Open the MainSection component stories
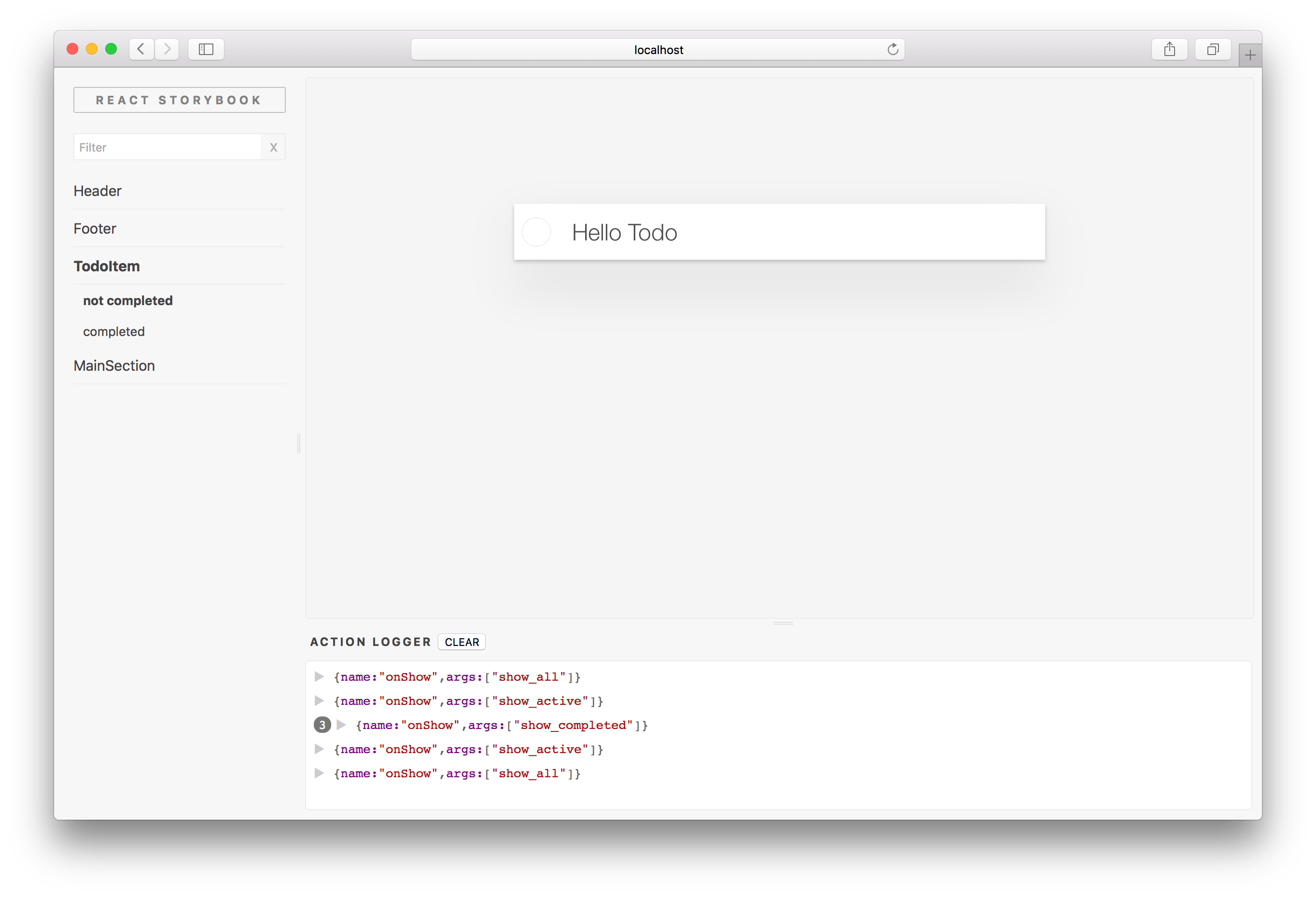The width and height of the screenshot is (1316, 897). click(x=114, y=365)
